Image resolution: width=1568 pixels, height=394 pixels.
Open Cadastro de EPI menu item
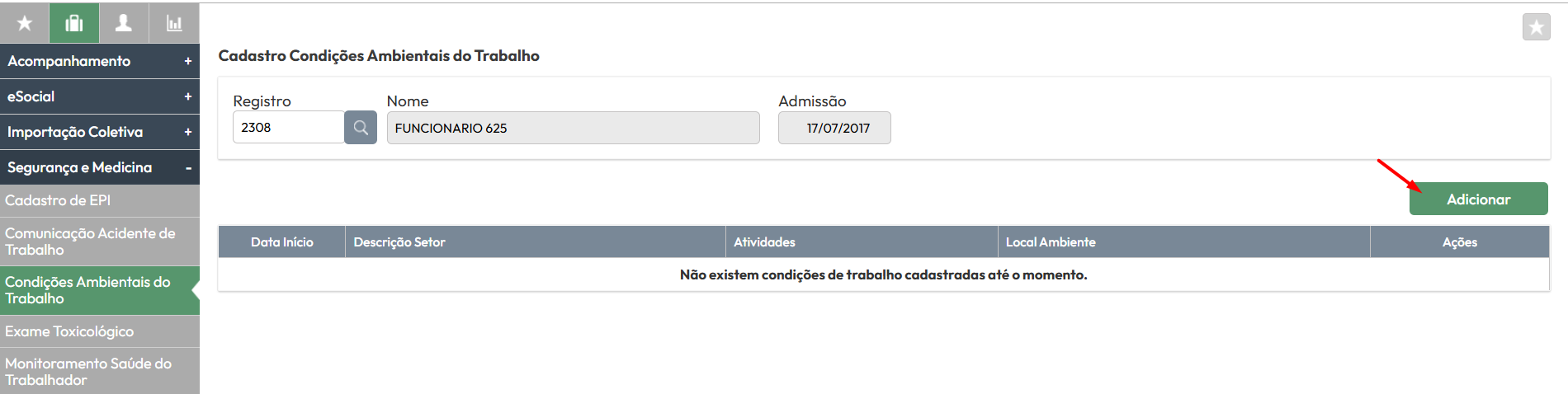point(100,200)
